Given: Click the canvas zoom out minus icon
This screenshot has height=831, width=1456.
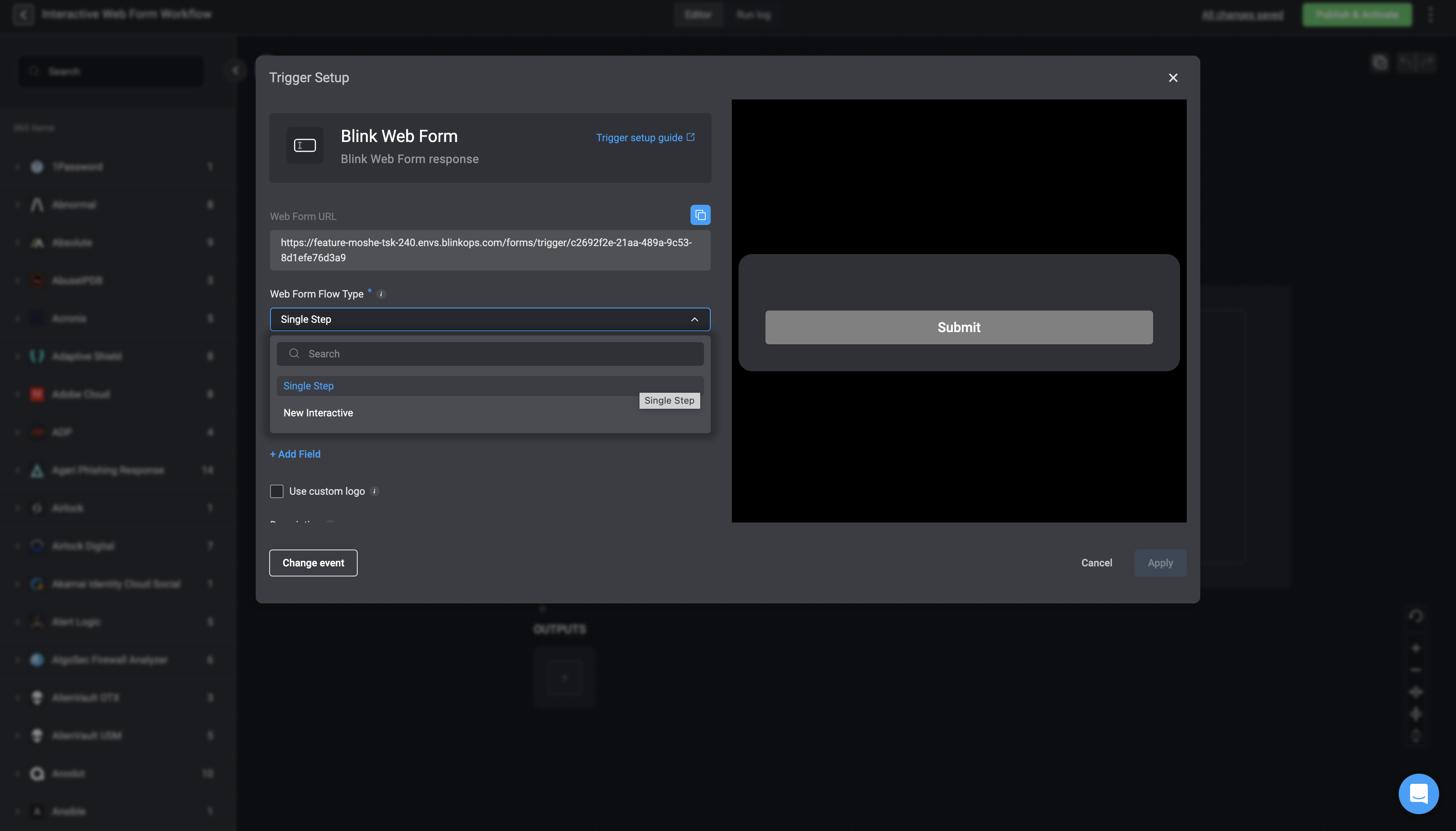Looking at the screenshot, I should [1416, 670].
